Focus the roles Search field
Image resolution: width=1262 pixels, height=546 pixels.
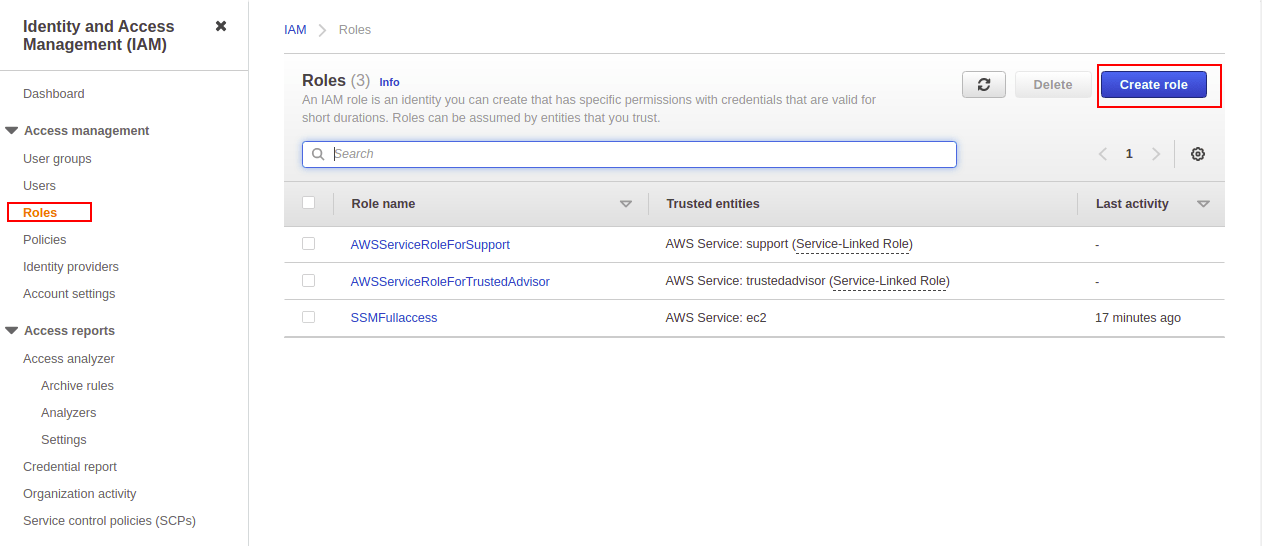[630, 154]
